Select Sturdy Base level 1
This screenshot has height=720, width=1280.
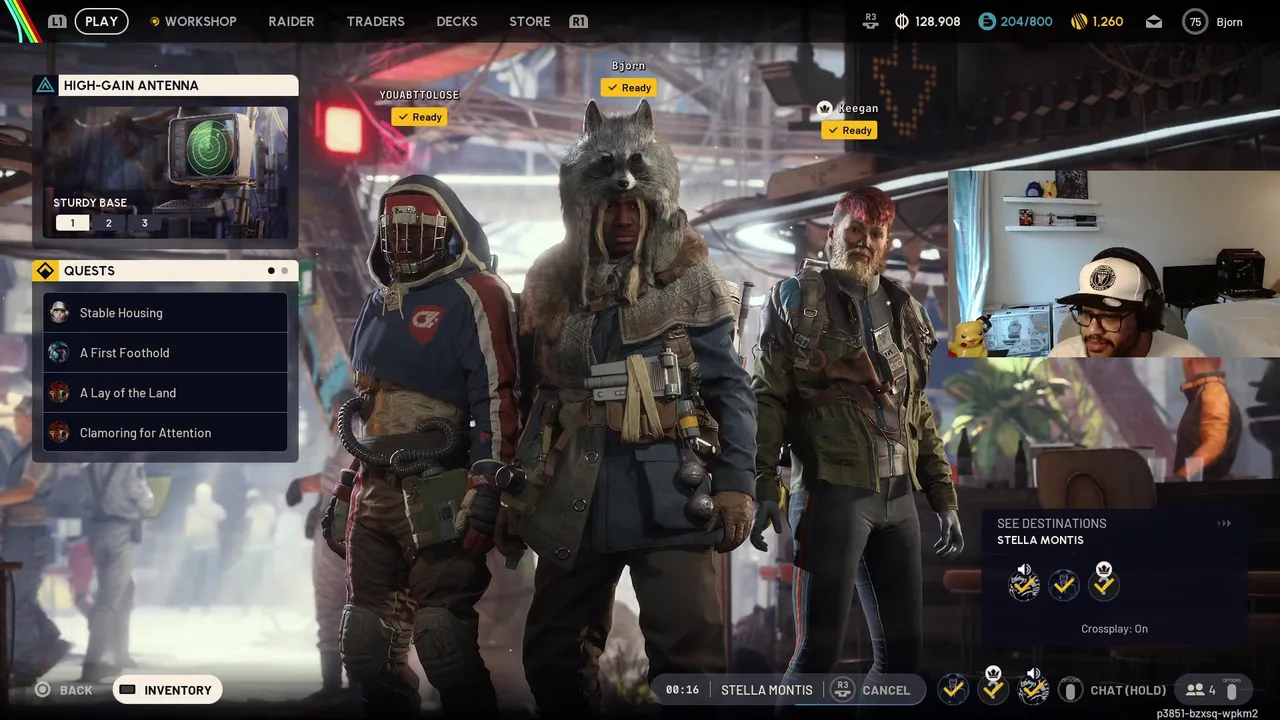pyautogui.click(x=72, y=223)
